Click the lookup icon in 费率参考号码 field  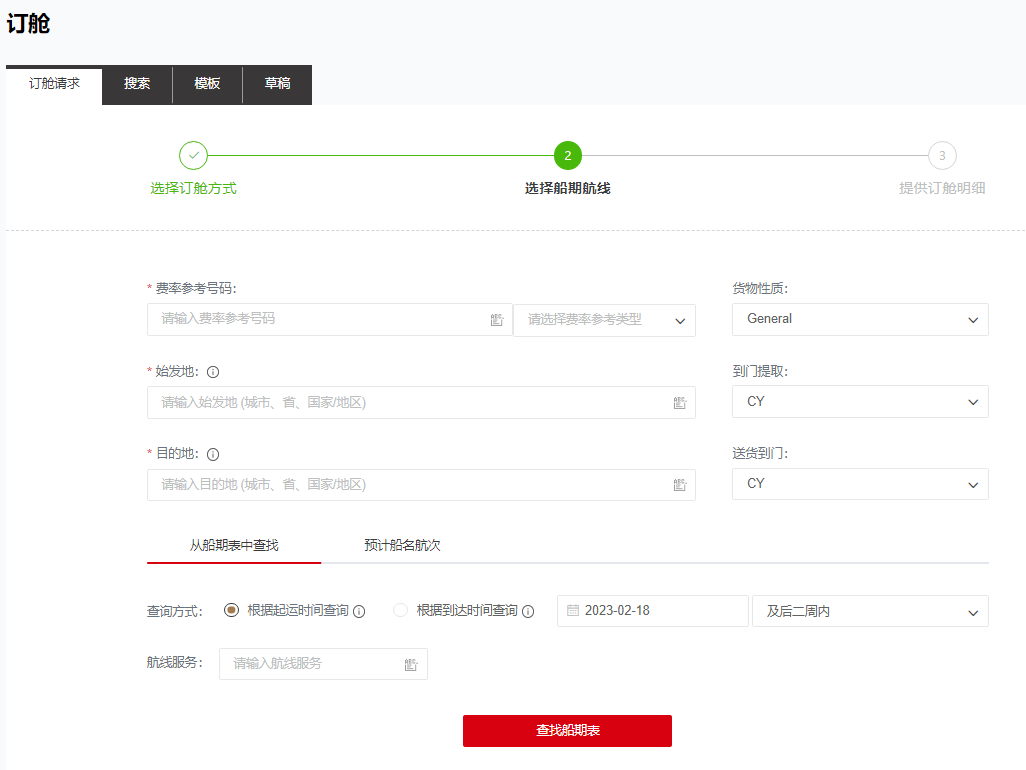coord(497,320)
